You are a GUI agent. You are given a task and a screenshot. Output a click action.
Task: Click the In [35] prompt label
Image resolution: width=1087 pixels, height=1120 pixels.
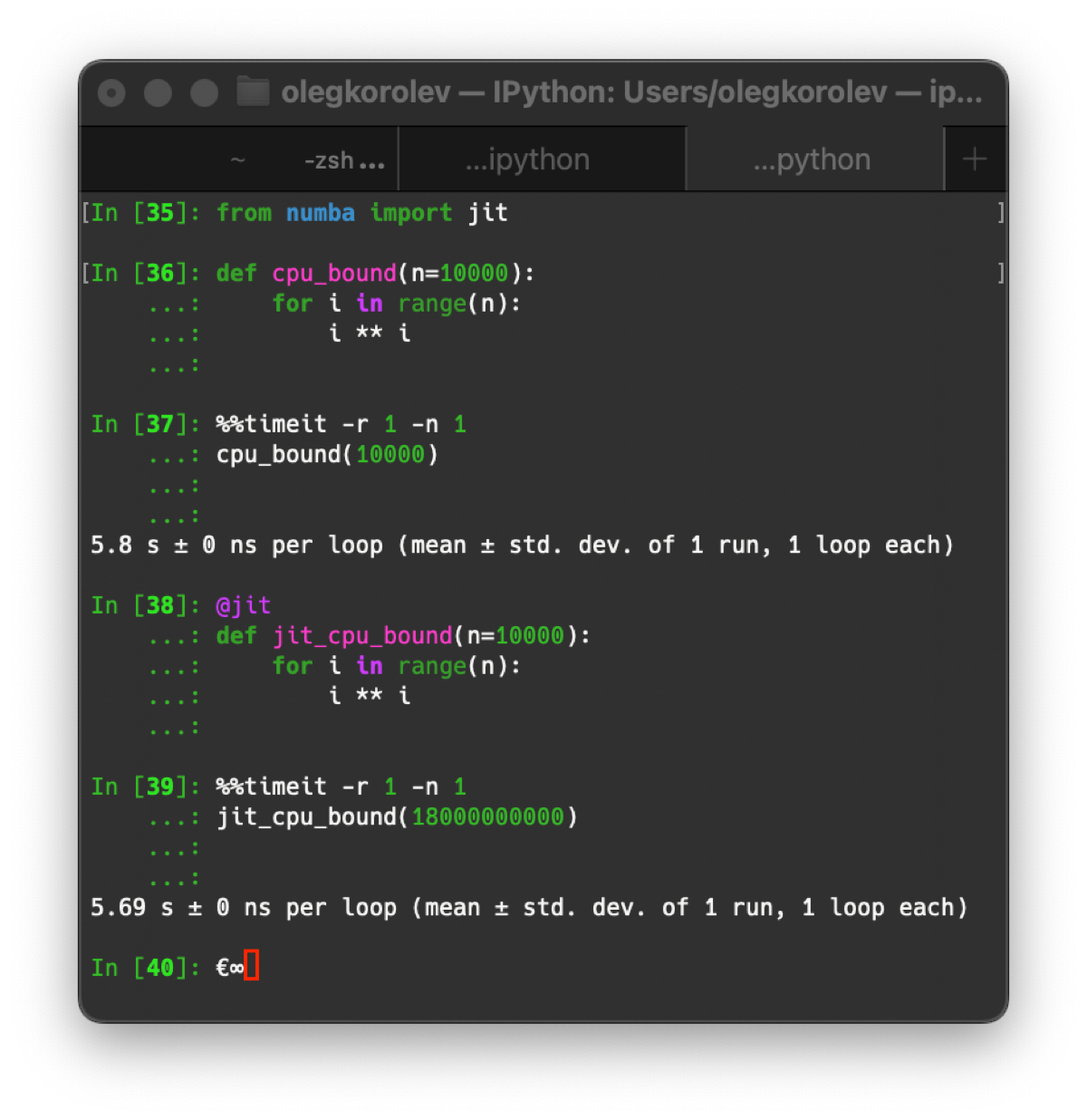tap(144, 213)
